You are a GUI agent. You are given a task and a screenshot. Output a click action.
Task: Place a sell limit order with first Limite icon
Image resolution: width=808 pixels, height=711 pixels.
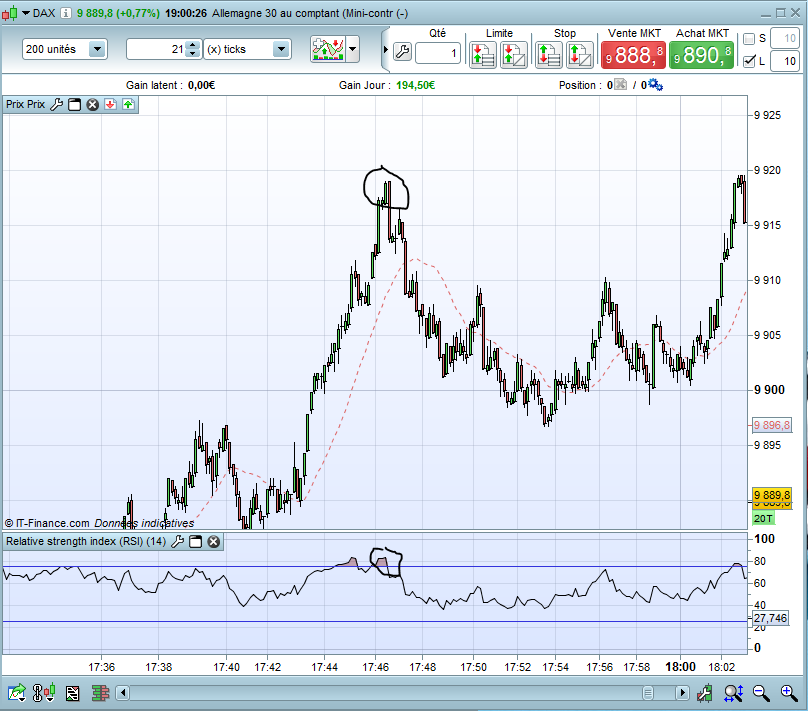click(483, 55)
